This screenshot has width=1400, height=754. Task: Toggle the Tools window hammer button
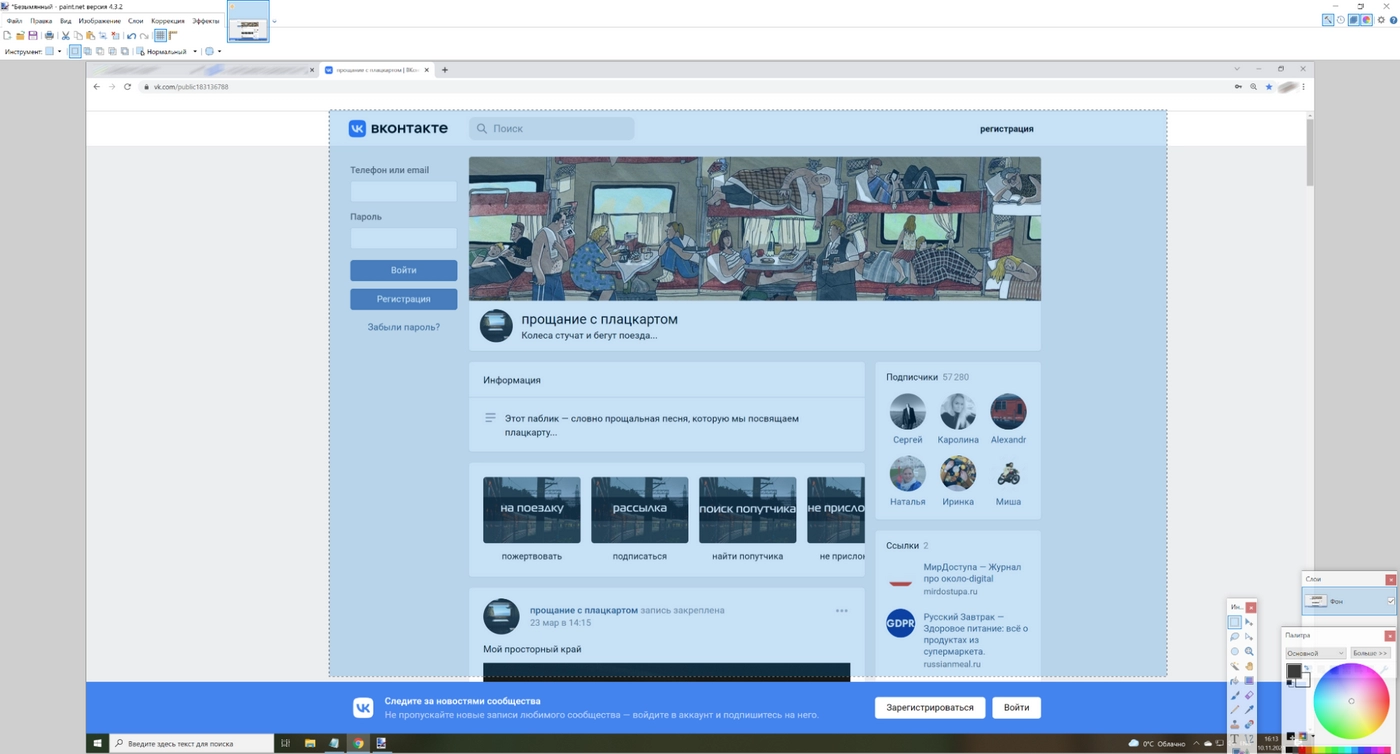pyautogui.click(x=1328, y=19)
